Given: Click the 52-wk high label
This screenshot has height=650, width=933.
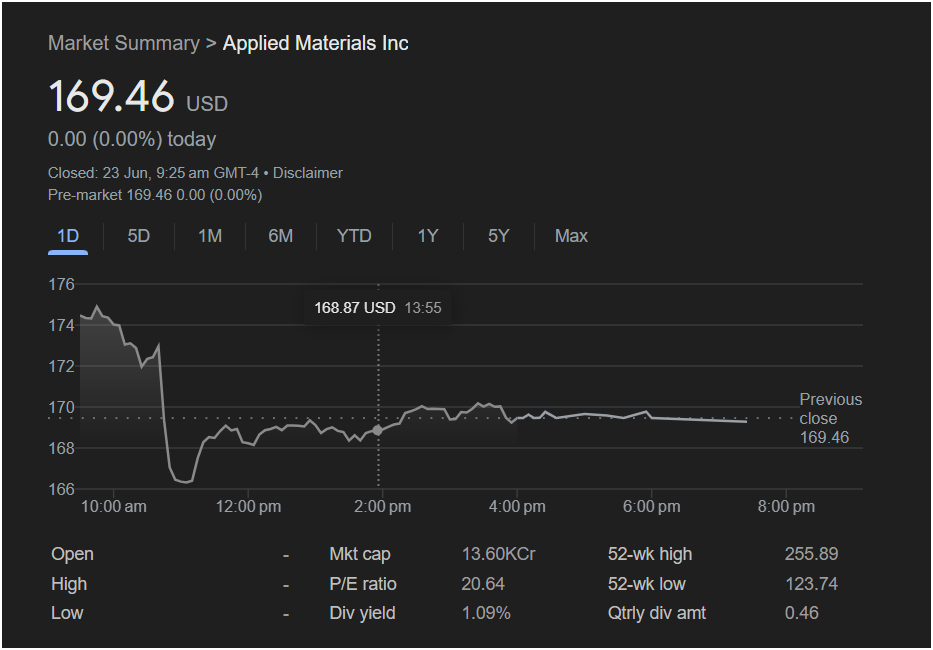Looking at the screenshot, I should coord(650,554).
